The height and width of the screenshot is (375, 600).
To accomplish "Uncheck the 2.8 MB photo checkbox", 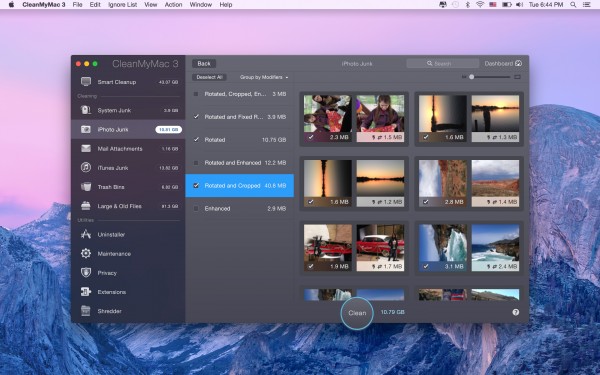I will coord(426,202).
